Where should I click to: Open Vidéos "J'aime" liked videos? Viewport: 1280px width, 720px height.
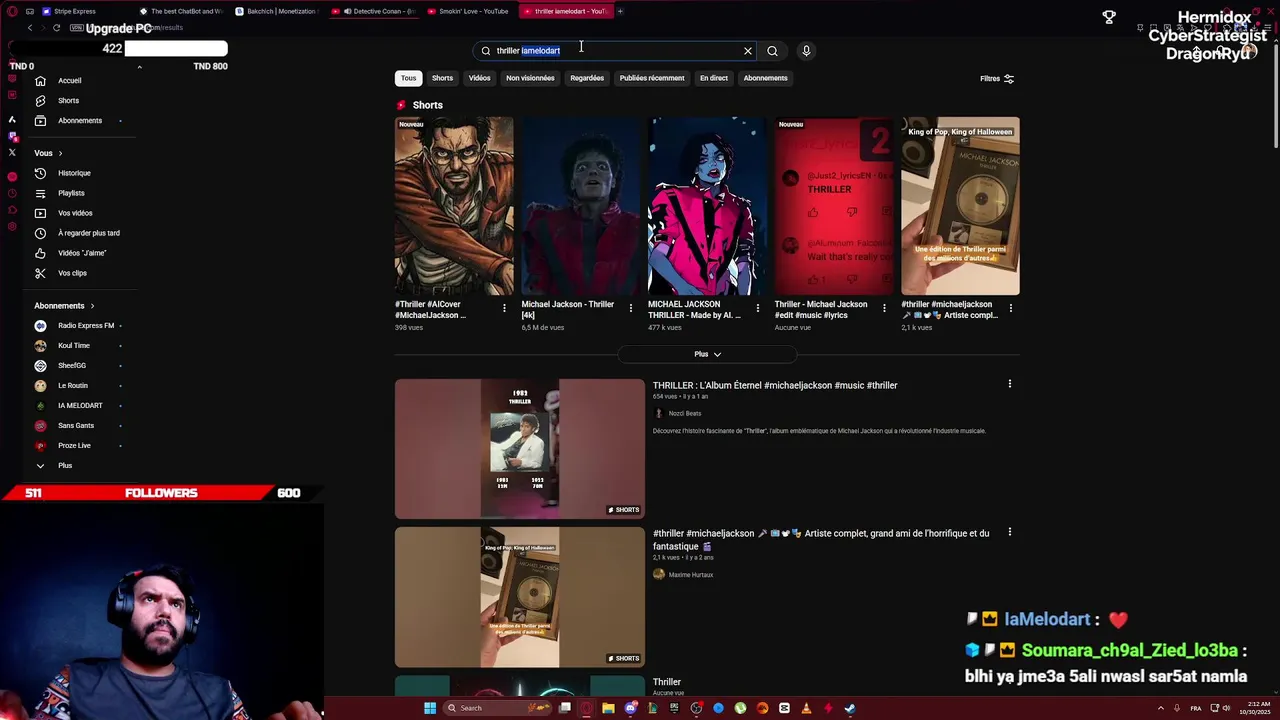point(82,253)
